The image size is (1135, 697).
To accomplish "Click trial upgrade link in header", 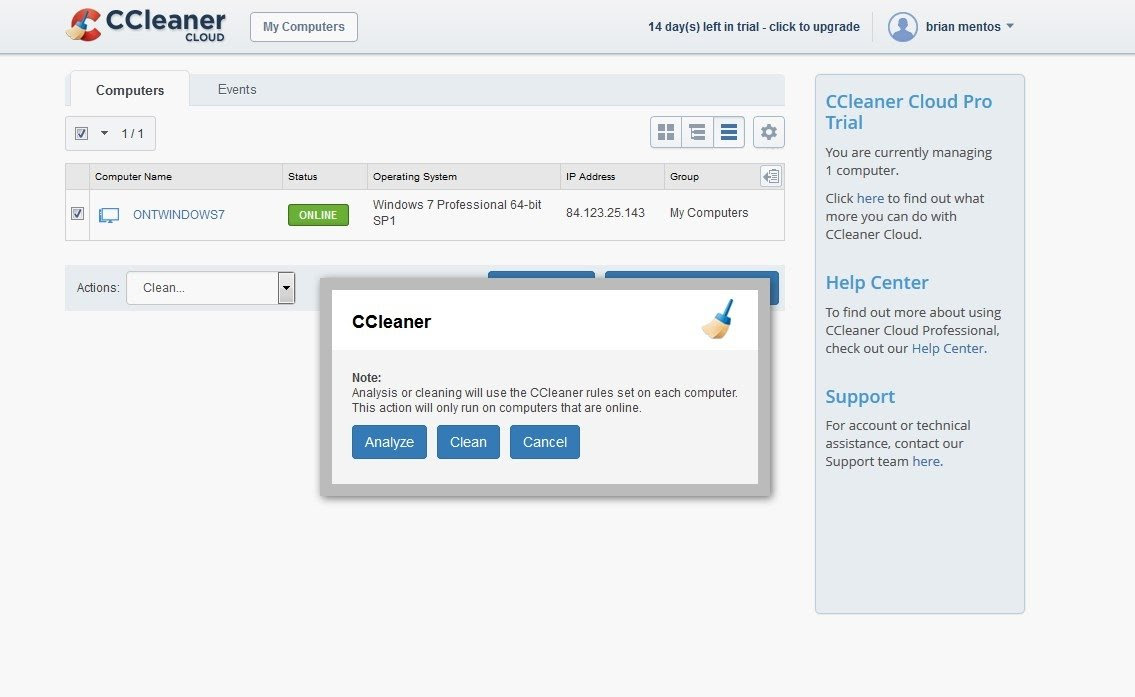I will click(x=754, y=27).
